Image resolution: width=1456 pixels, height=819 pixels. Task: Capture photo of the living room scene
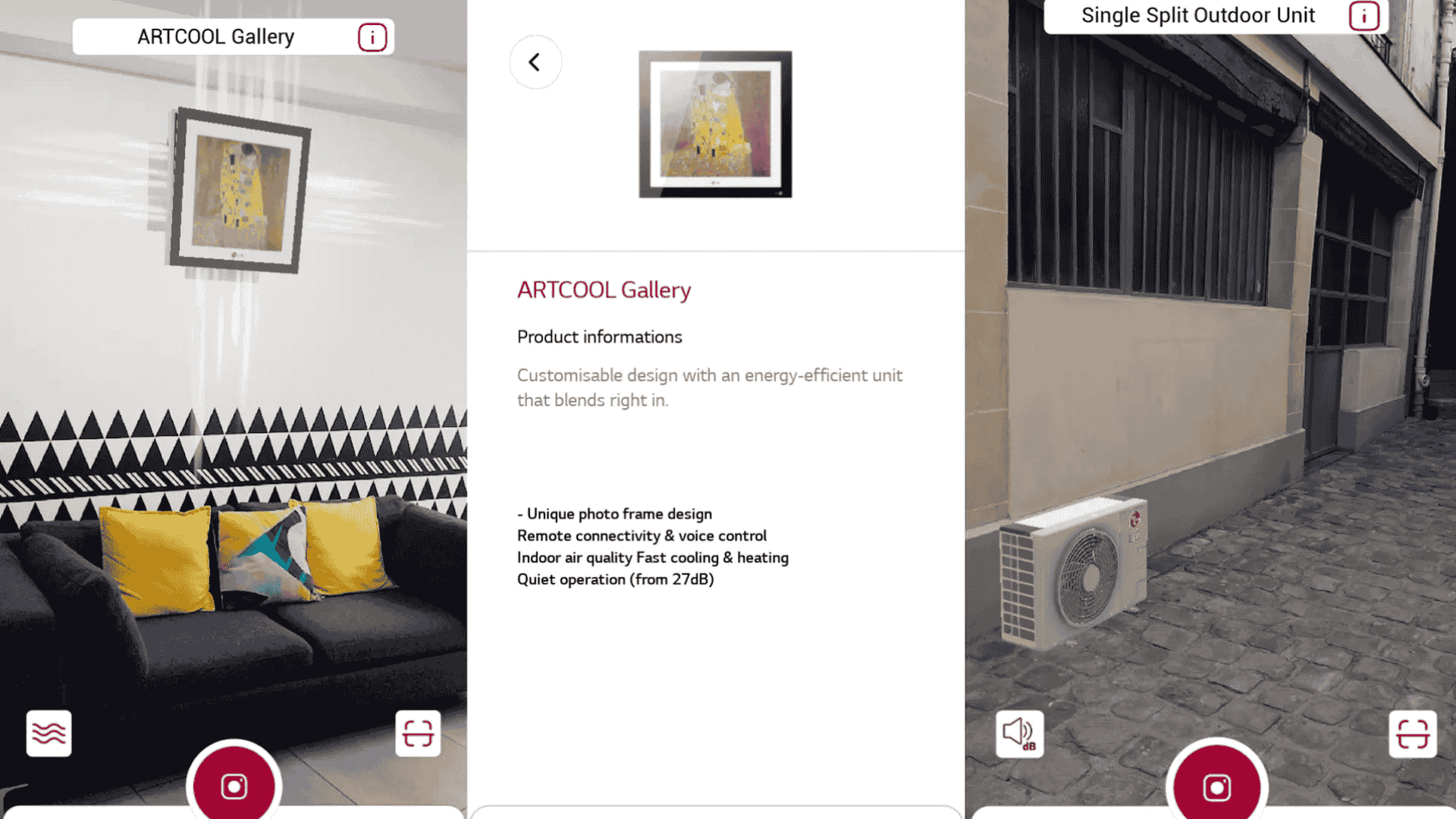click(x=234, y=786)
